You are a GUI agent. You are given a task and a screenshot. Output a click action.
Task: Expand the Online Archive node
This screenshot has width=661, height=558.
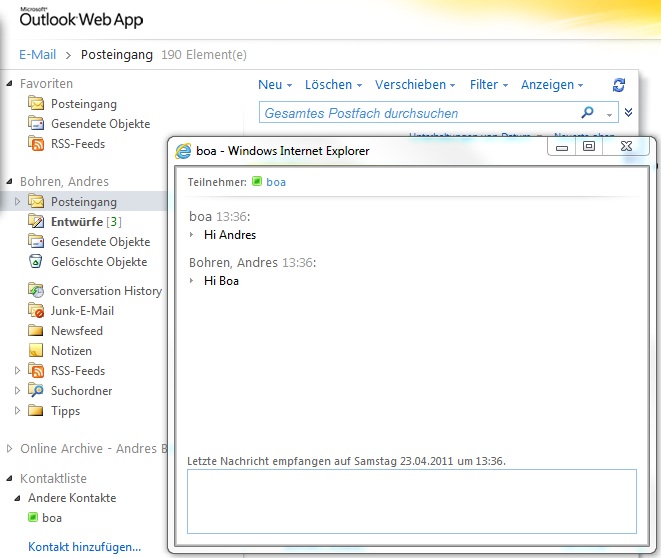pos(9,448)
